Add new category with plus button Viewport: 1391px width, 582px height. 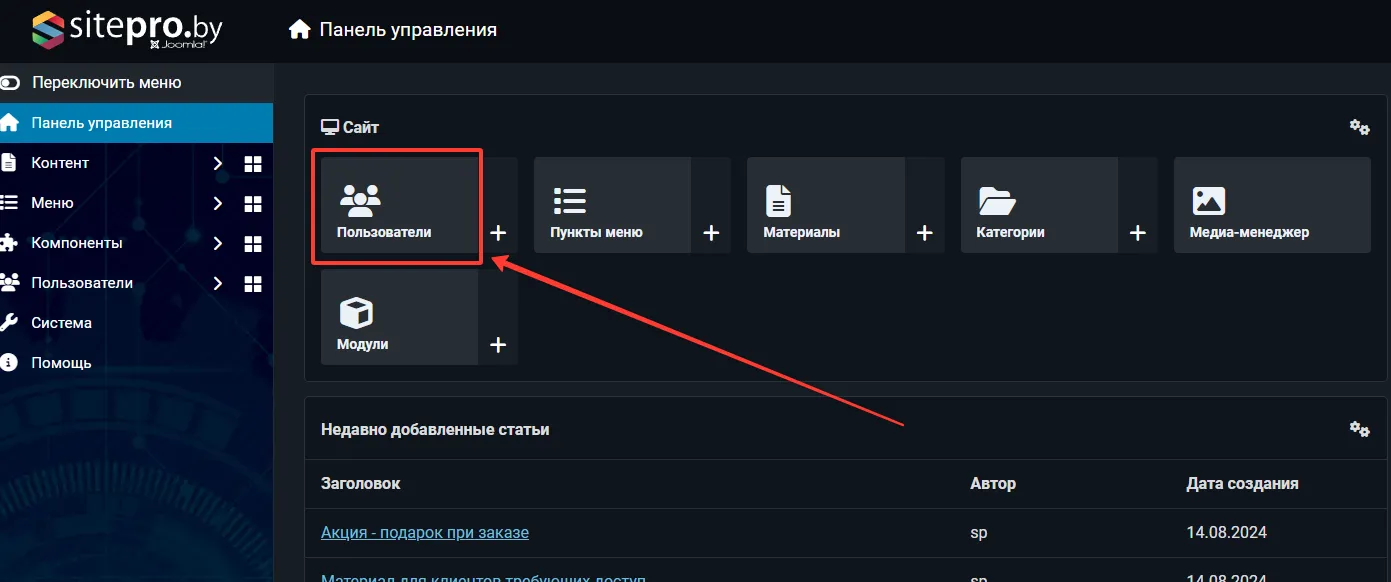pyautogui.click(x=1137, y=233)
